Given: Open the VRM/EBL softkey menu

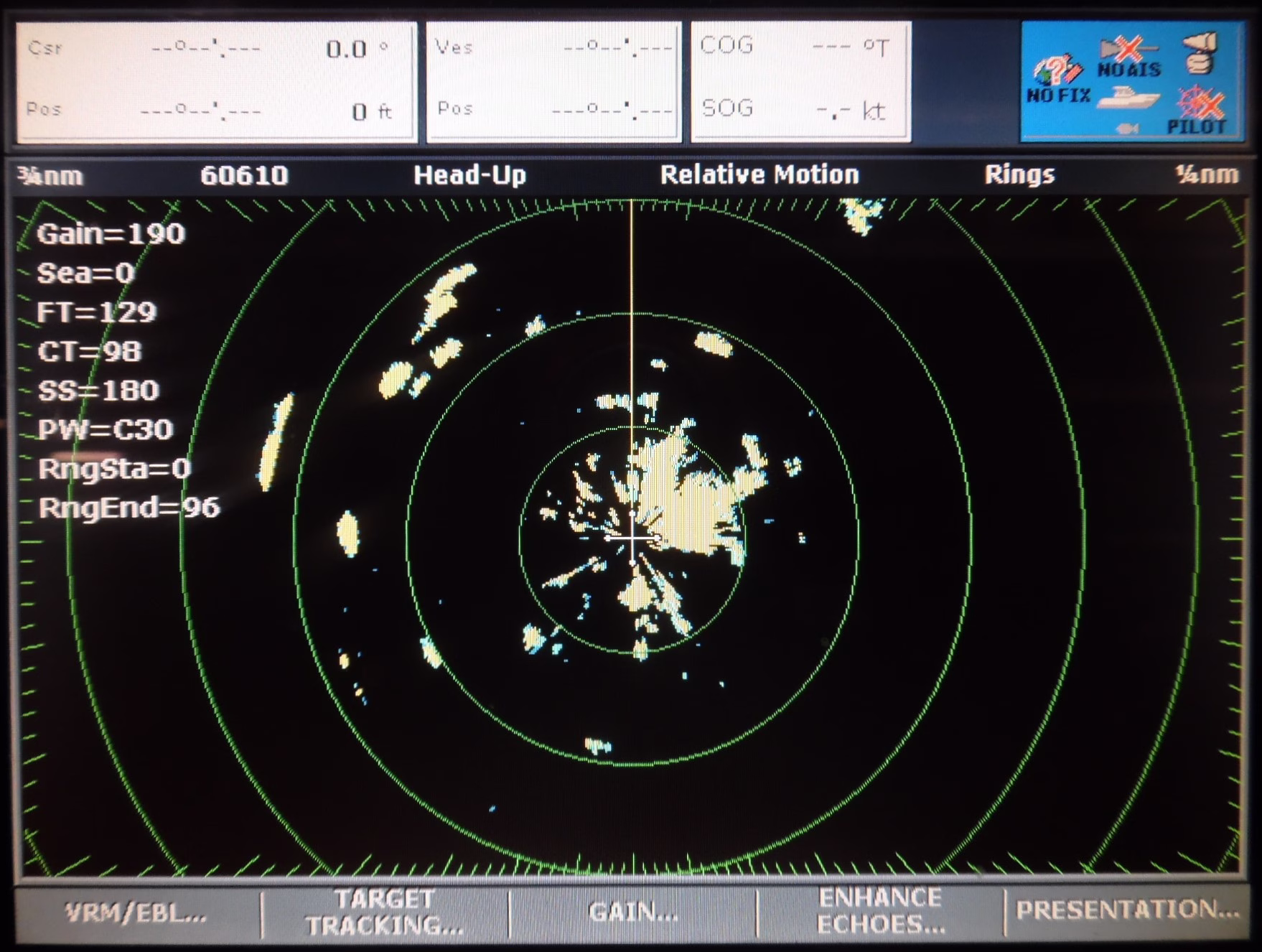Looking at the screenshot, I should [136, 913].
